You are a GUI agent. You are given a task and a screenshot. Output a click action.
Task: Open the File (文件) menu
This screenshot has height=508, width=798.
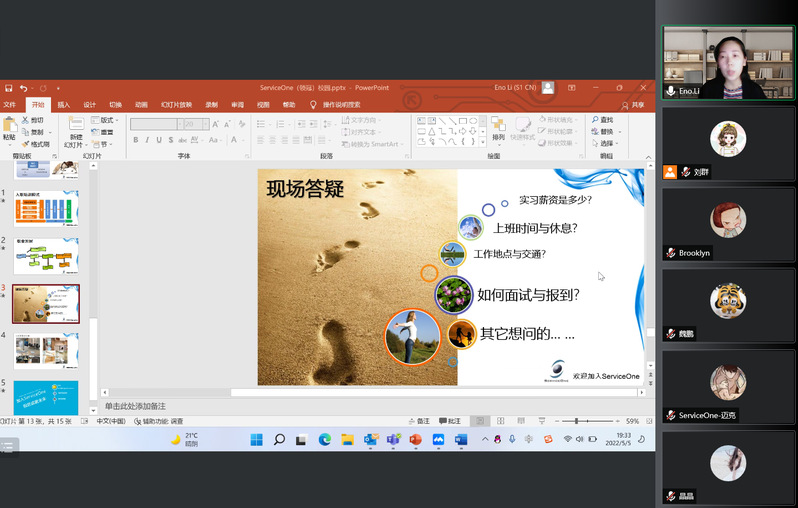10,104
